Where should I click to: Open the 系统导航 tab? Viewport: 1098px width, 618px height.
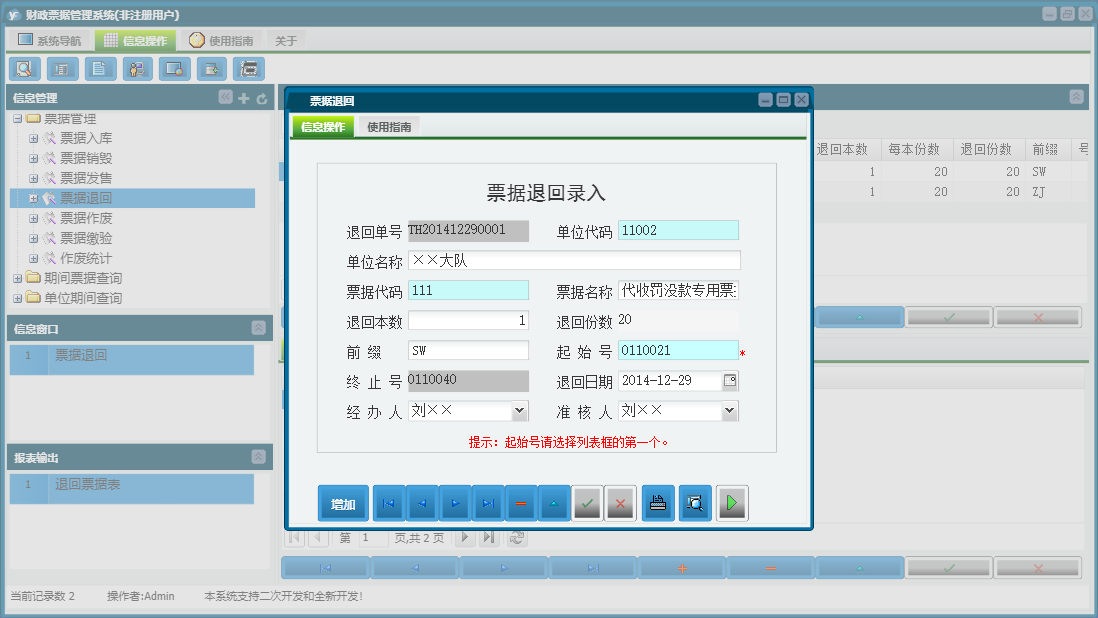50,41
